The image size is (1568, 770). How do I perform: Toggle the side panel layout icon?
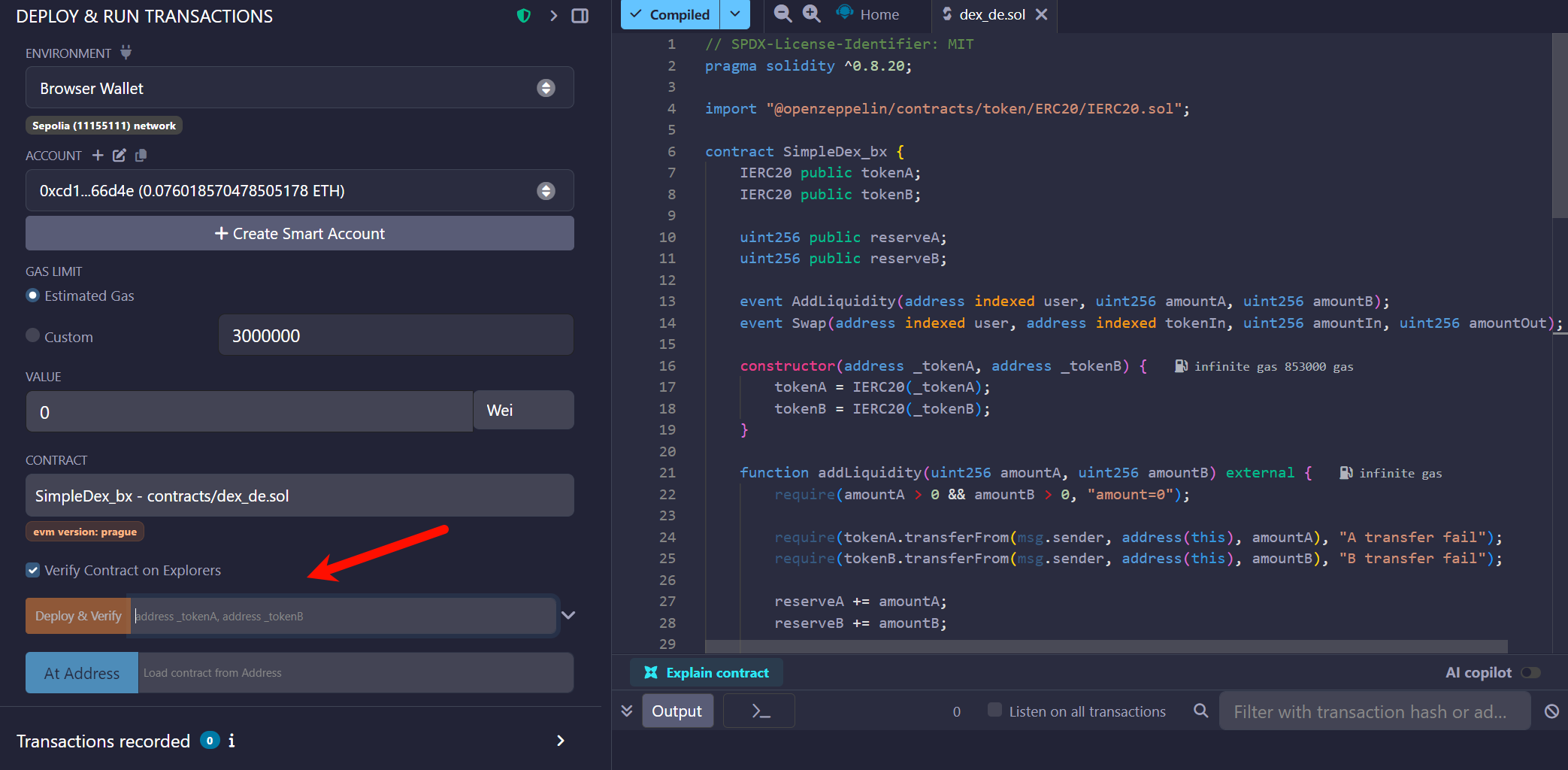coord(580,16)
